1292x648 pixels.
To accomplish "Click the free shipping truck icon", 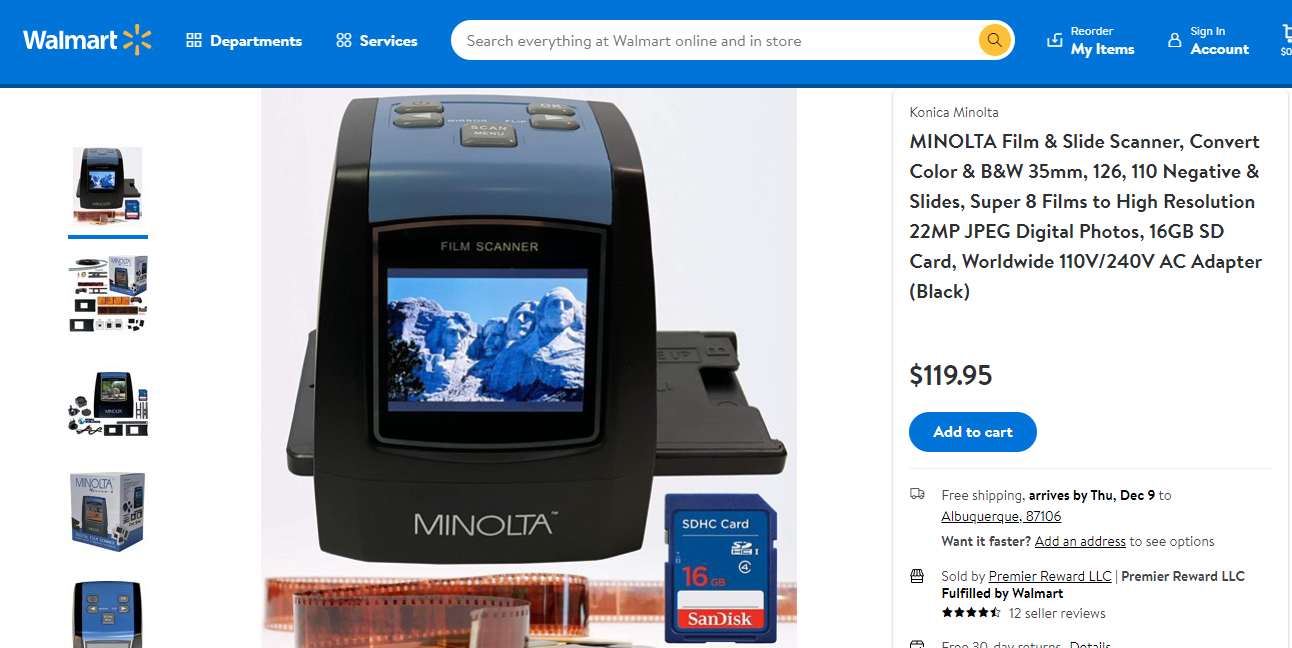I will pos(917,494).
